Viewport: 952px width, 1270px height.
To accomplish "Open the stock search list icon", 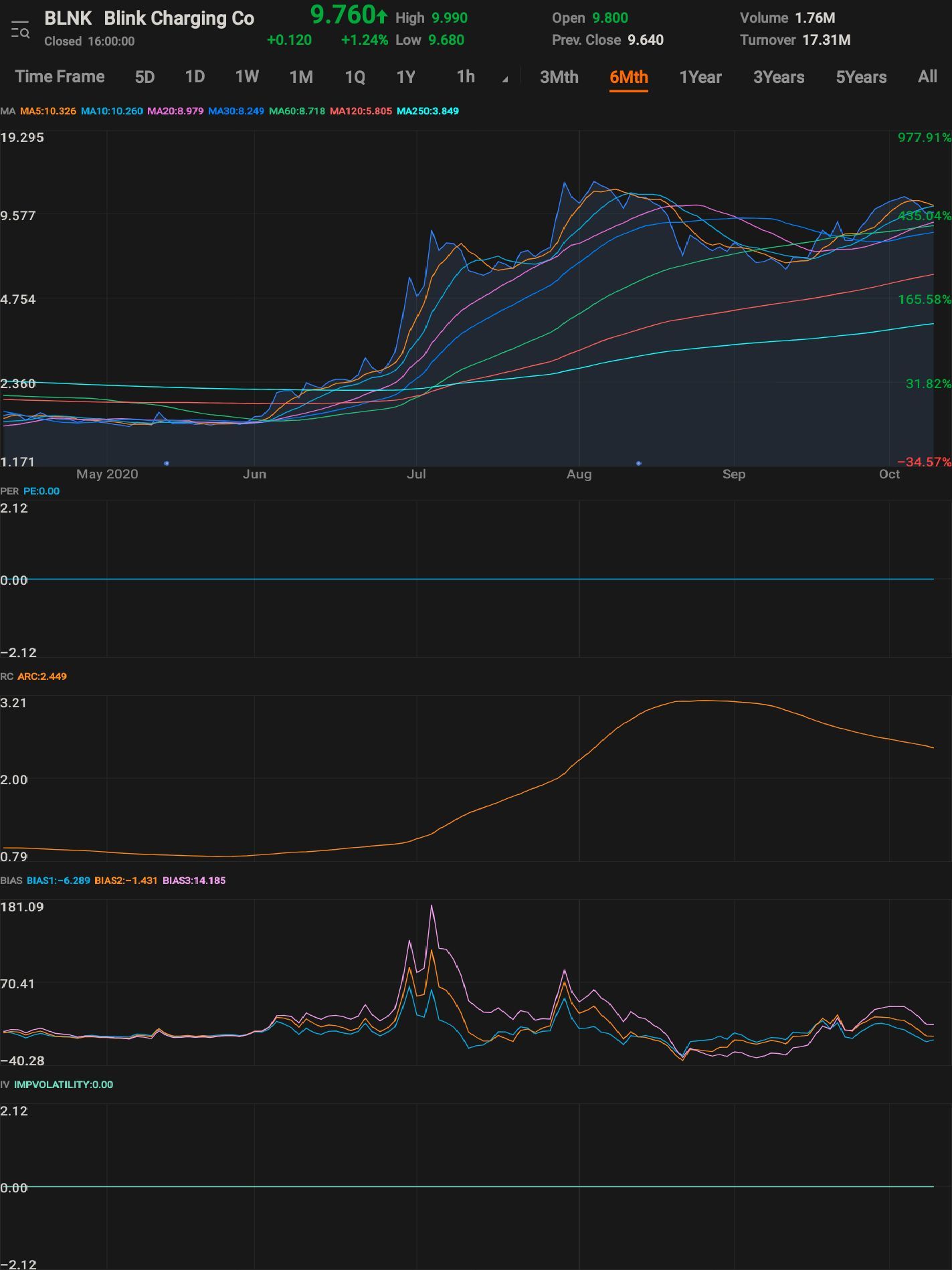I will point(20,29).
